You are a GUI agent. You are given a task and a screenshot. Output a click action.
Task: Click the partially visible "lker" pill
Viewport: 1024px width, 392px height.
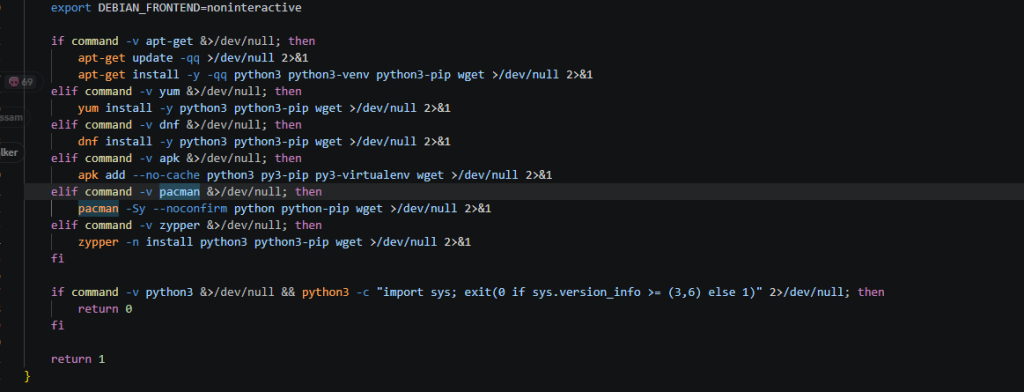[x=11, y=152]
